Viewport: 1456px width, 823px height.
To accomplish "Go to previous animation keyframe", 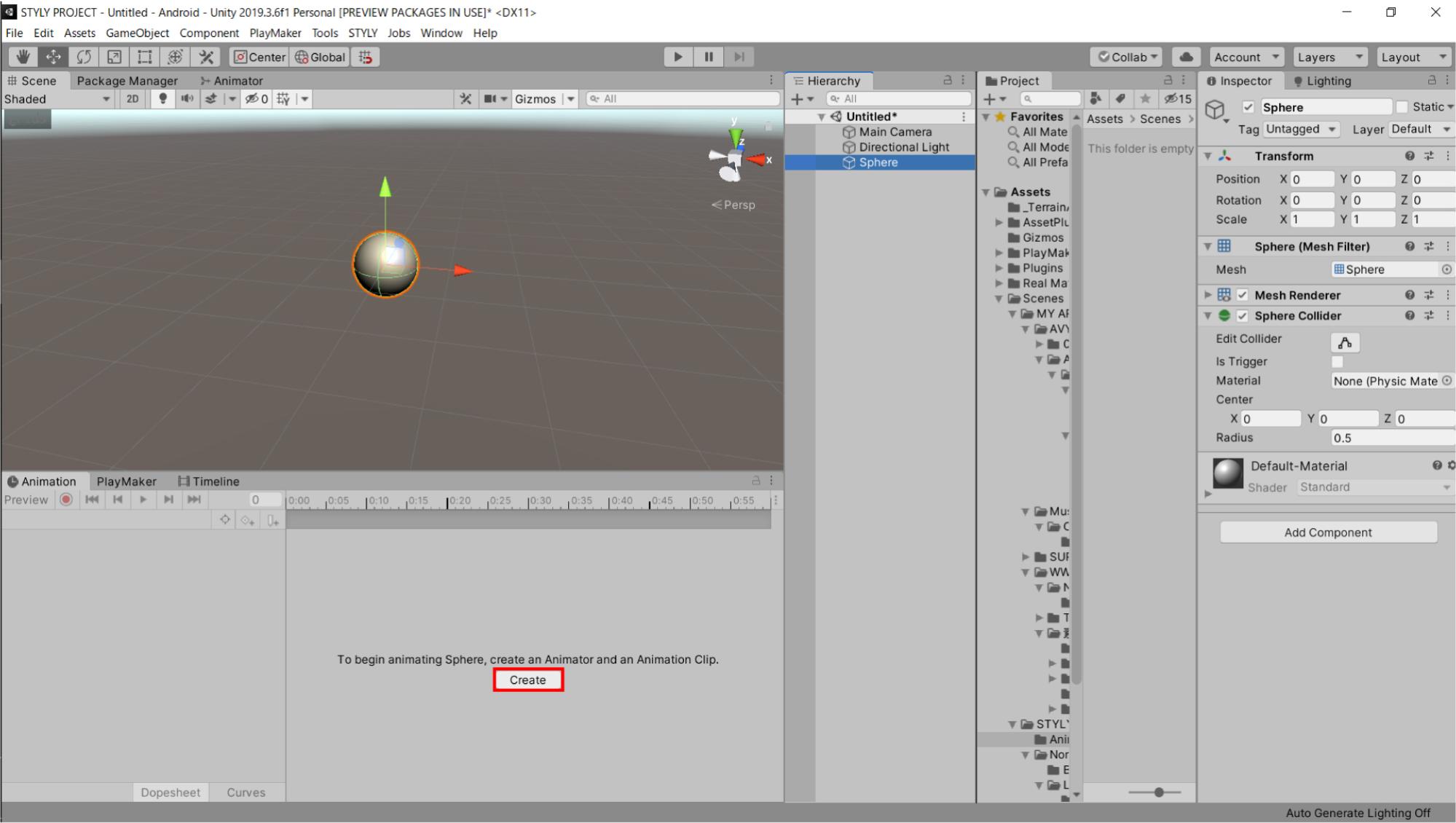I will pos(117,500).
